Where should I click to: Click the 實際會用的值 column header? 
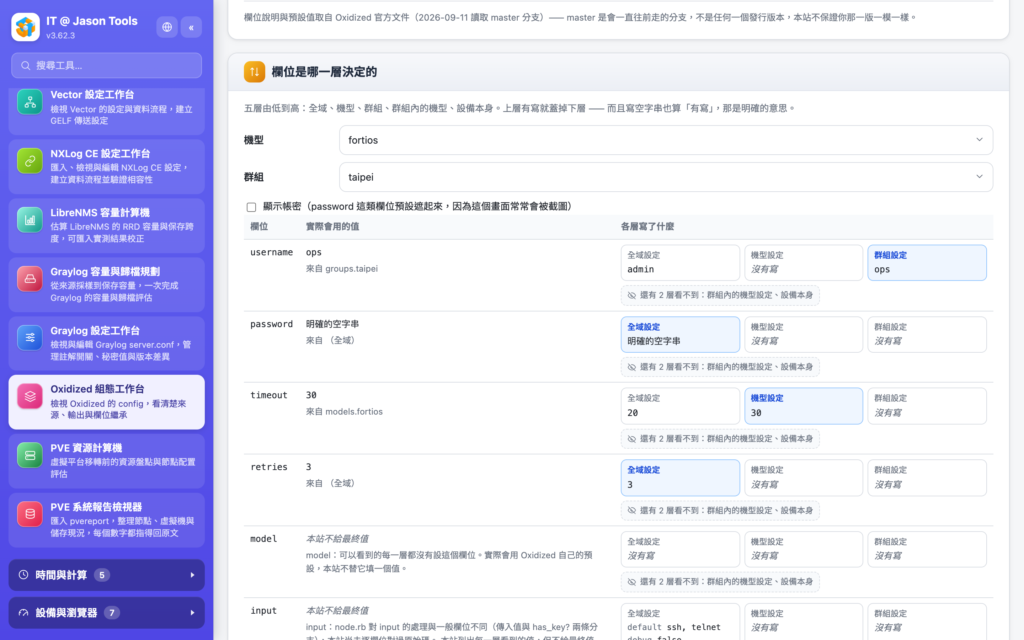click(332, 227)
